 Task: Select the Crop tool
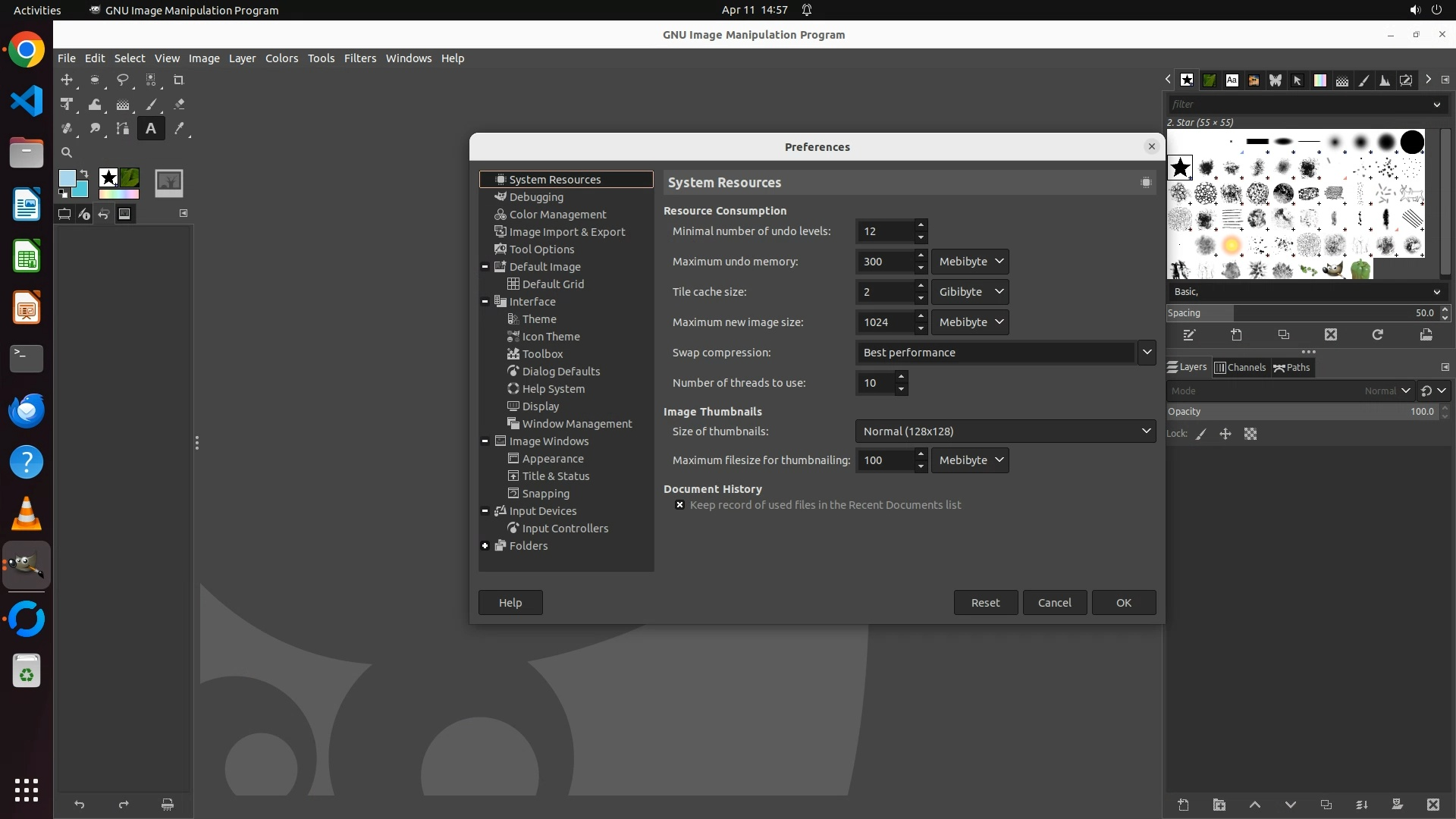click(x=179, y=80)
